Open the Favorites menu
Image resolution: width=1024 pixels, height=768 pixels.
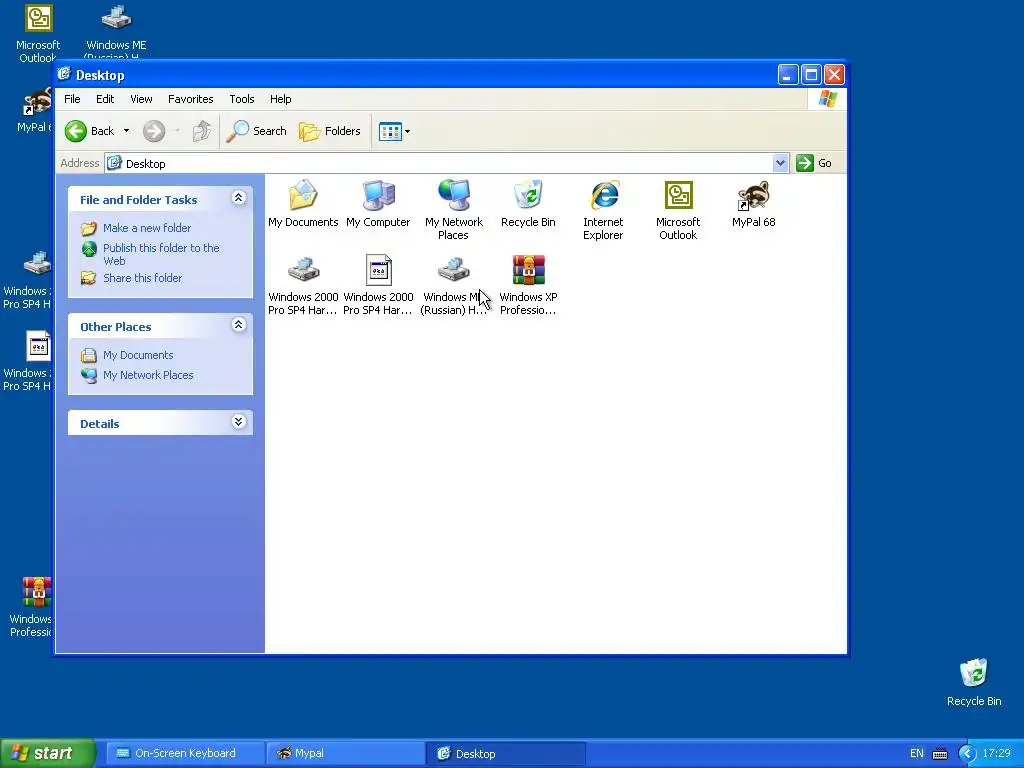[191, 99]
